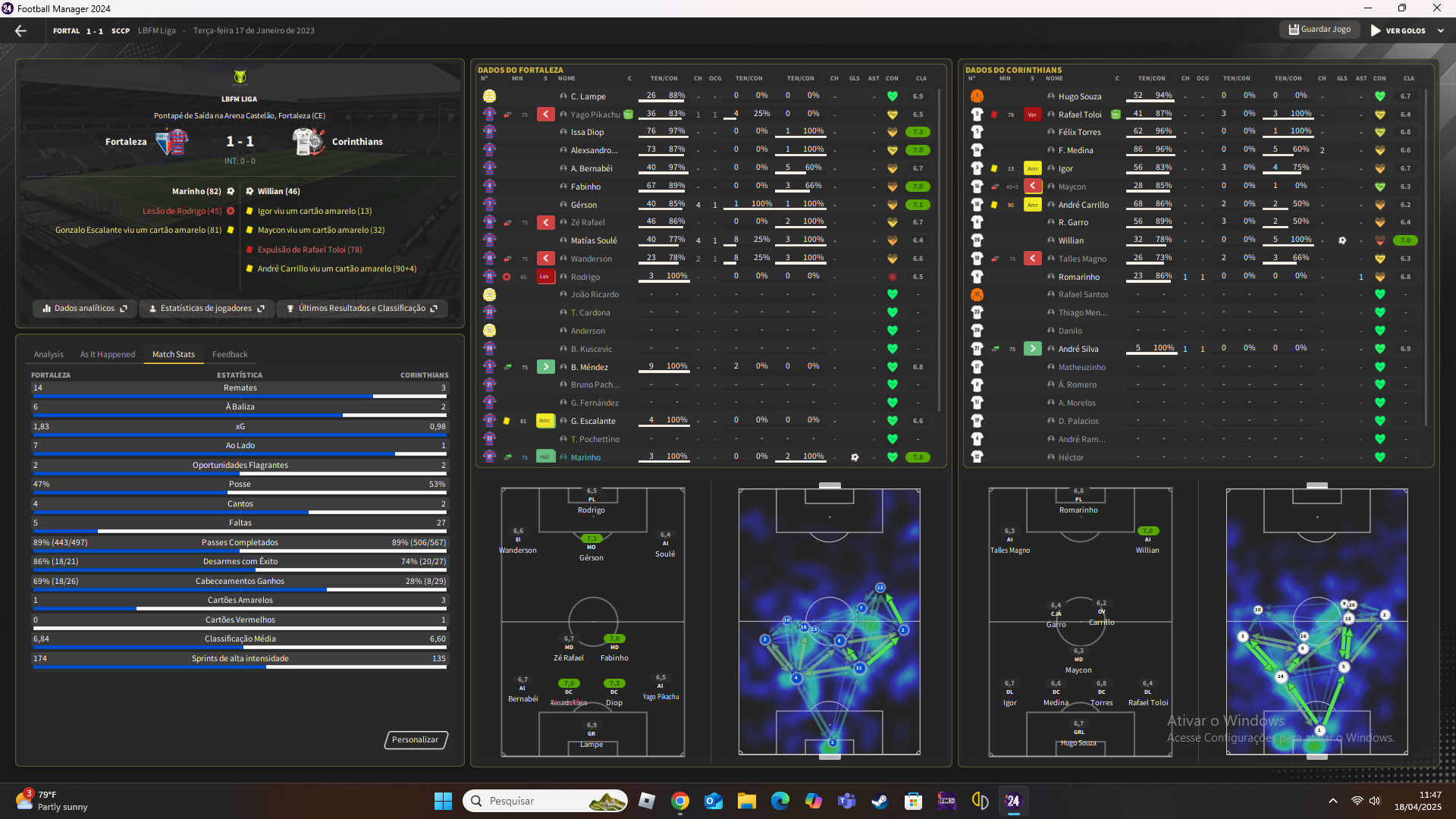Viewport: 1456px width, 819px height.
Task: Open Últimos Resultados e Classificação
Action: (x=362, y=309)
